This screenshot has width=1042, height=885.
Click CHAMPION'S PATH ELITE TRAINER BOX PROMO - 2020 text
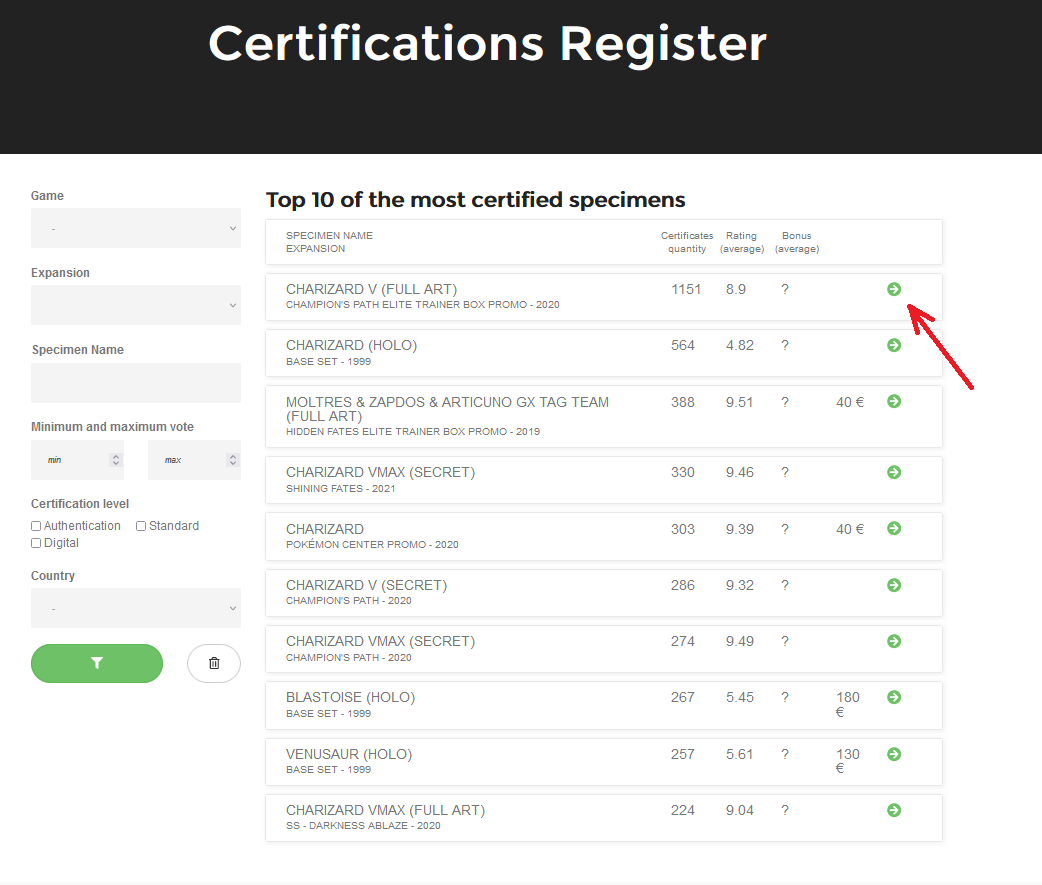[x=423, y=304]
